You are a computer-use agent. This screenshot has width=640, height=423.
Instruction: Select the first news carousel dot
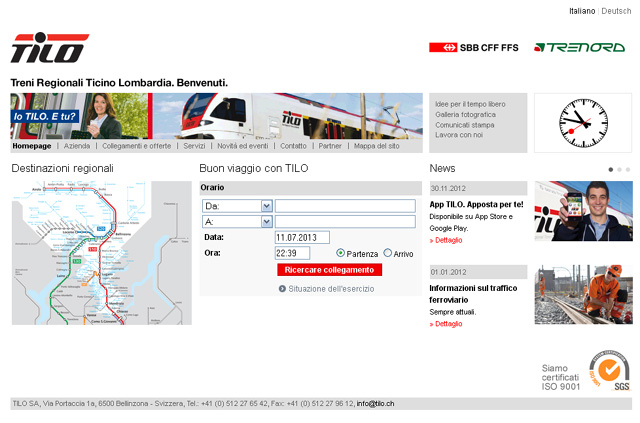pos(610,169)
